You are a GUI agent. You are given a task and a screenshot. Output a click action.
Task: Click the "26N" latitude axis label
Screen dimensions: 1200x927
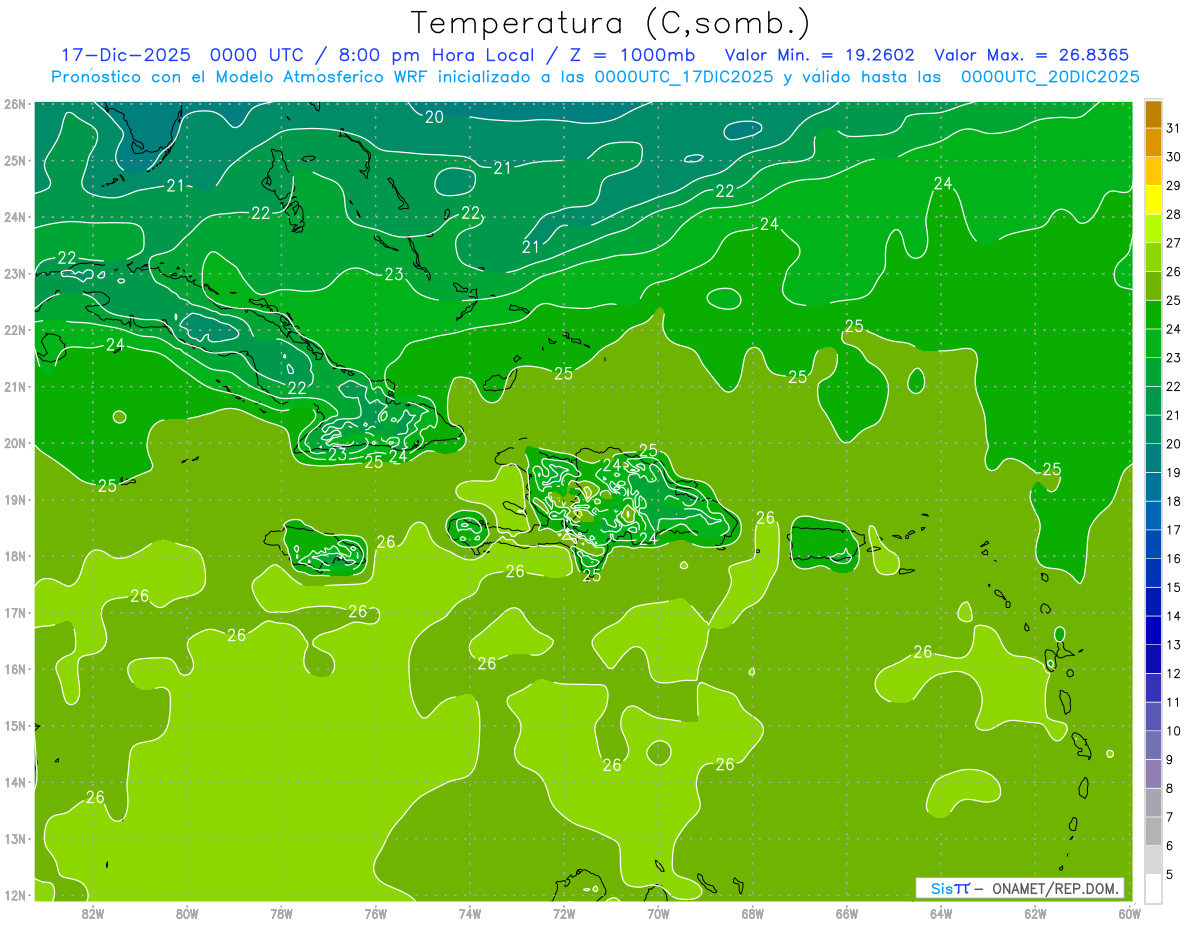click(15, 104)
